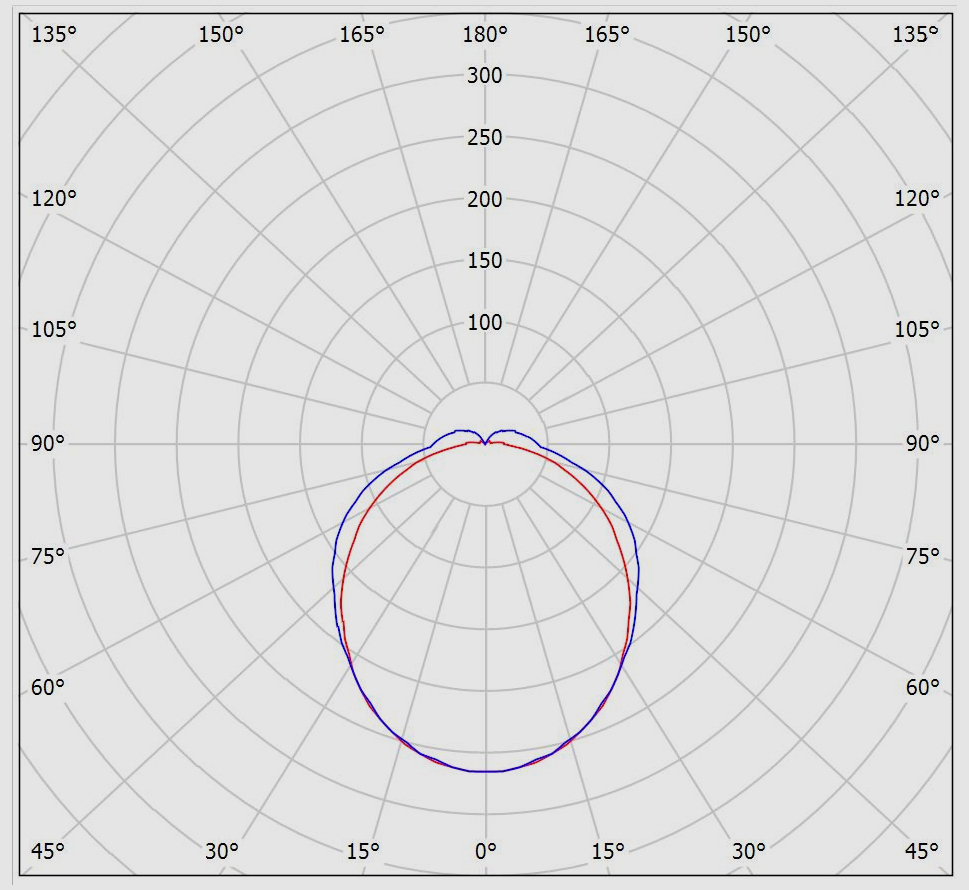Click the left 30° label on bottom edge

pyautogui.click(x=222, y=851)
